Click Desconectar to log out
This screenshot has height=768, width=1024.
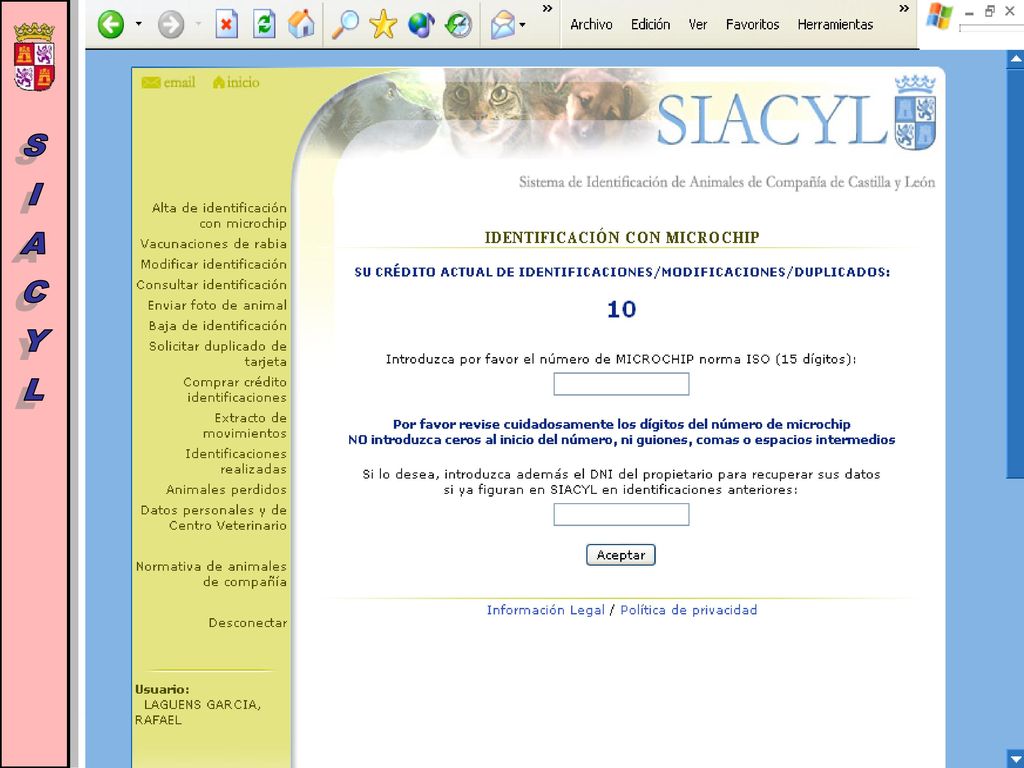248,622
